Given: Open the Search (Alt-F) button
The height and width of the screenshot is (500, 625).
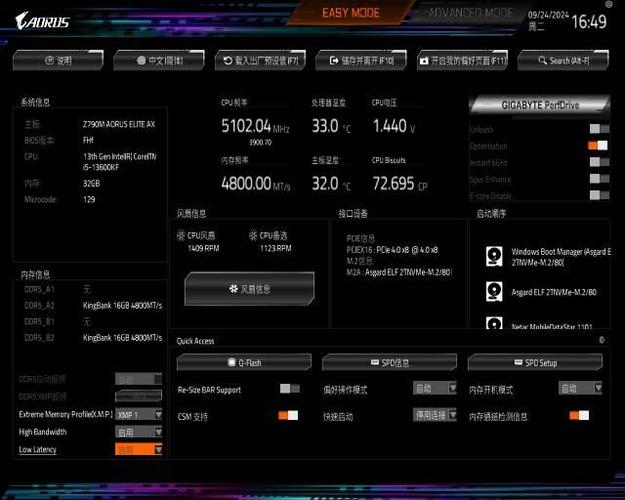Looking at the screenshot, I should tap(563, 61).
